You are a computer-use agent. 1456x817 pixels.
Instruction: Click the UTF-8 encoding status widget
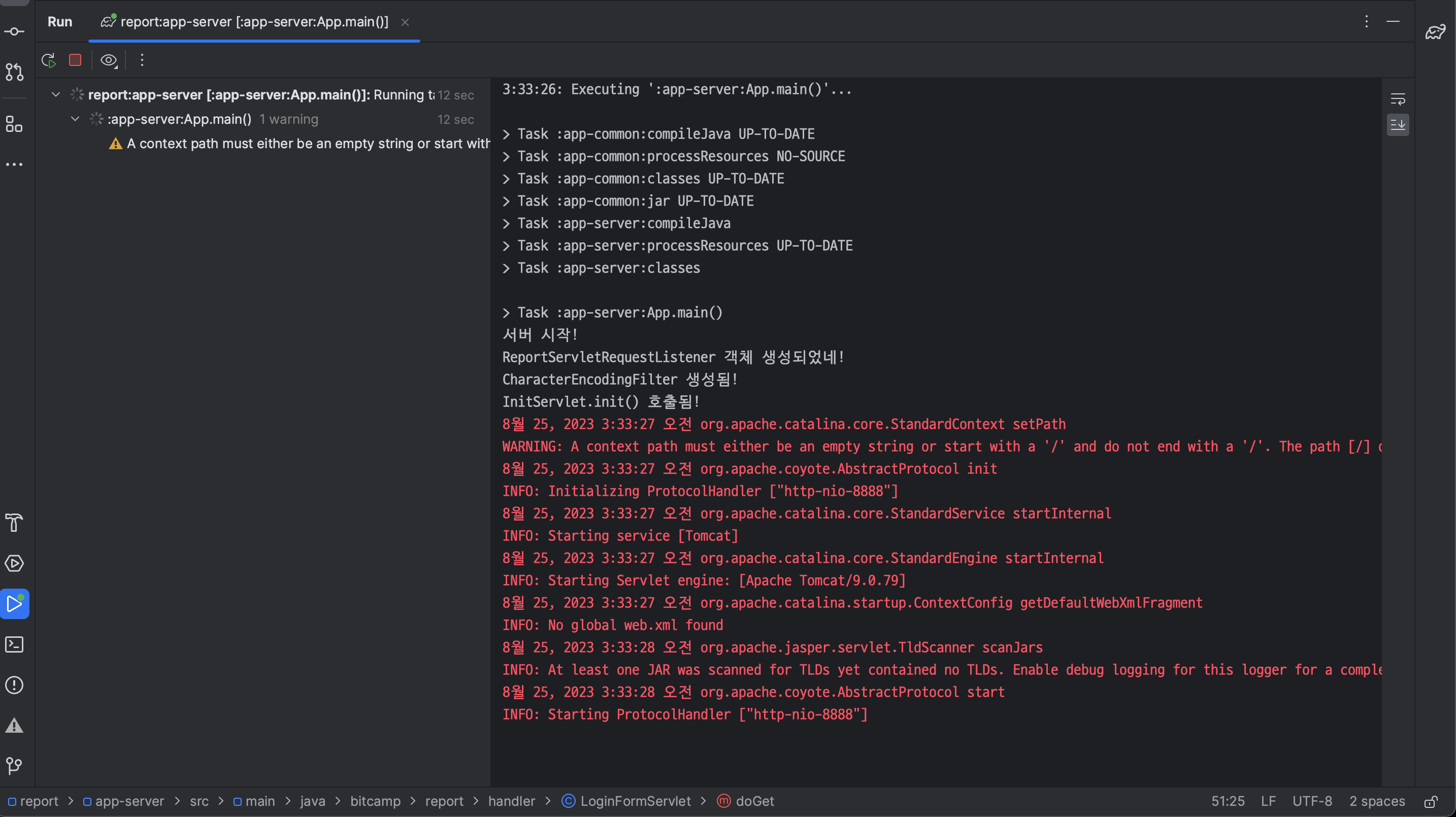1312,801
